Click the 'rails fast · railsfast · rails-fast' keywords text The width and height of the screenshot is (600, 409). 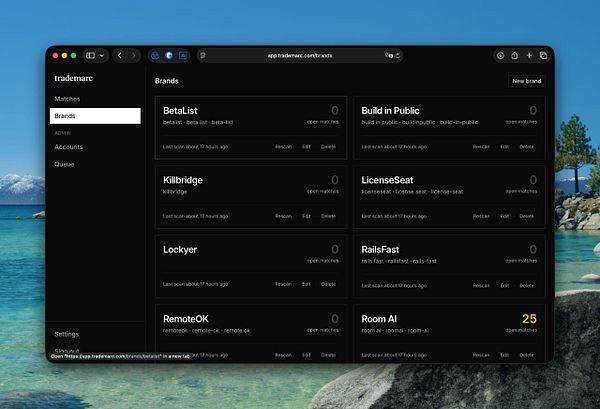399,261
